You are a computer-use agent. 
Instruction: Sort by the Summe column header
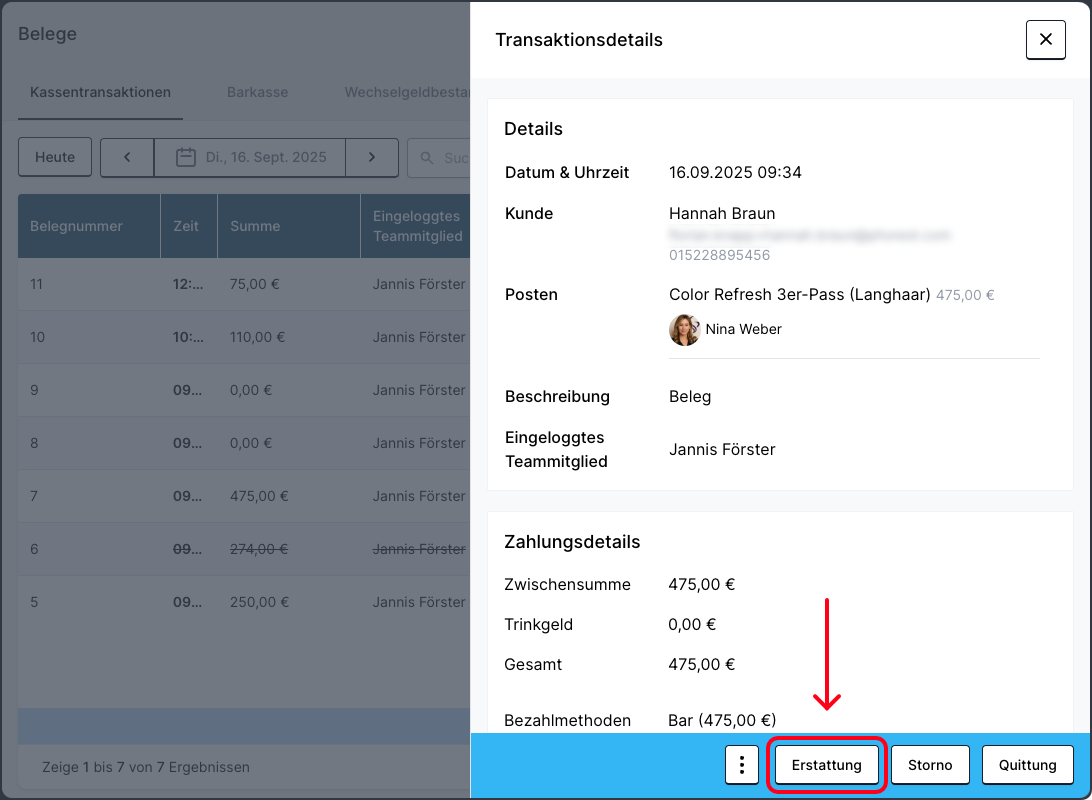(255, 226)
